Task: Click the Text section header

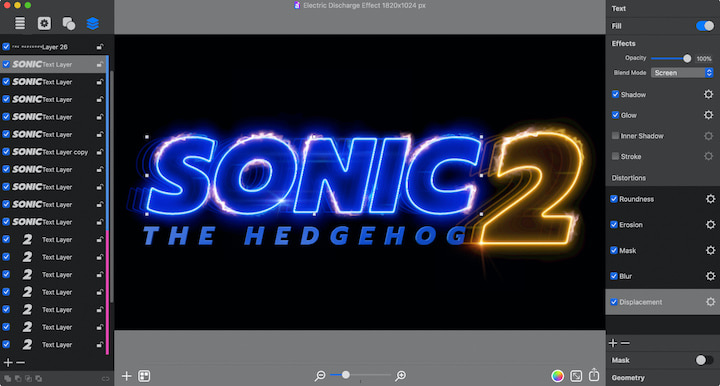Action: click(619, 8)
